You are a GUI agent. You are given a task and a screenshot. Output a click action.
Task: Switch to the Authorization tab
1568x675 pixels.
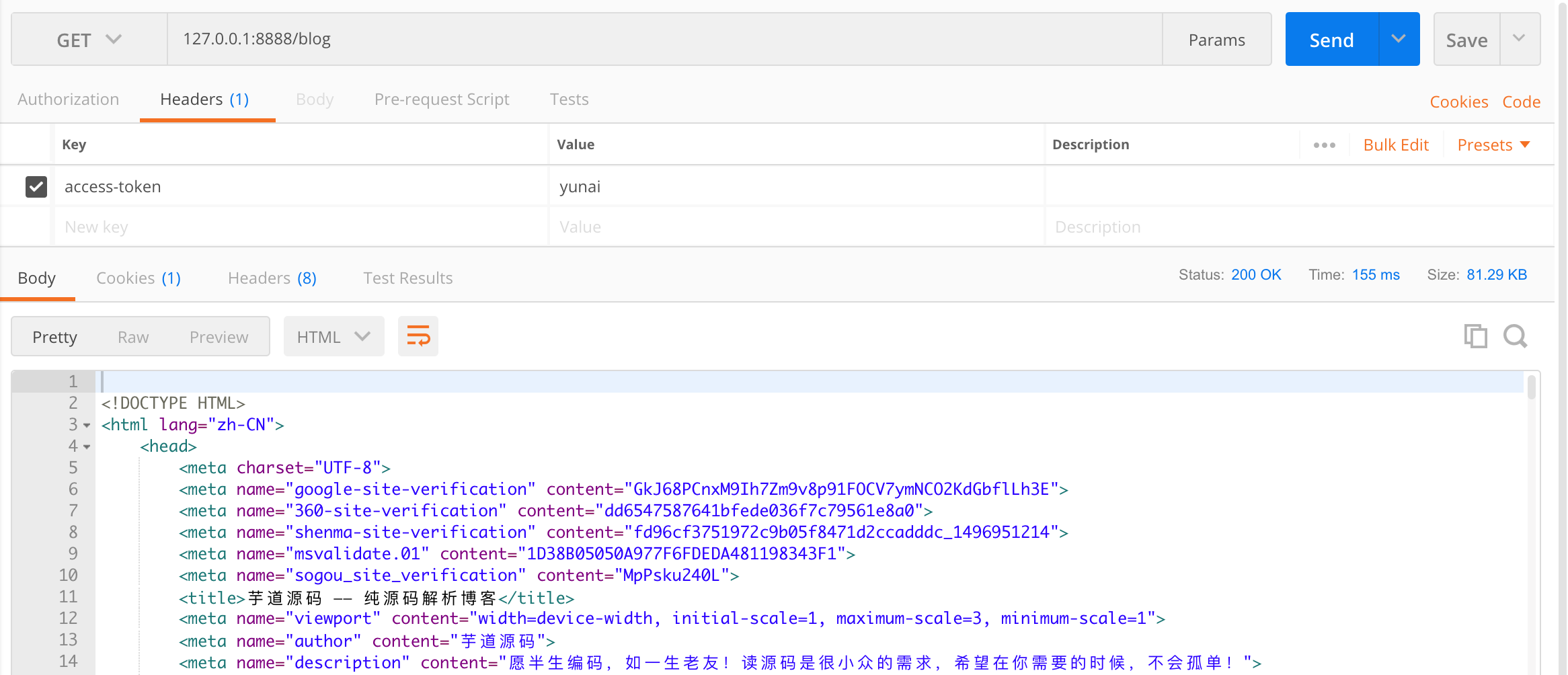[x=68, y=99]
